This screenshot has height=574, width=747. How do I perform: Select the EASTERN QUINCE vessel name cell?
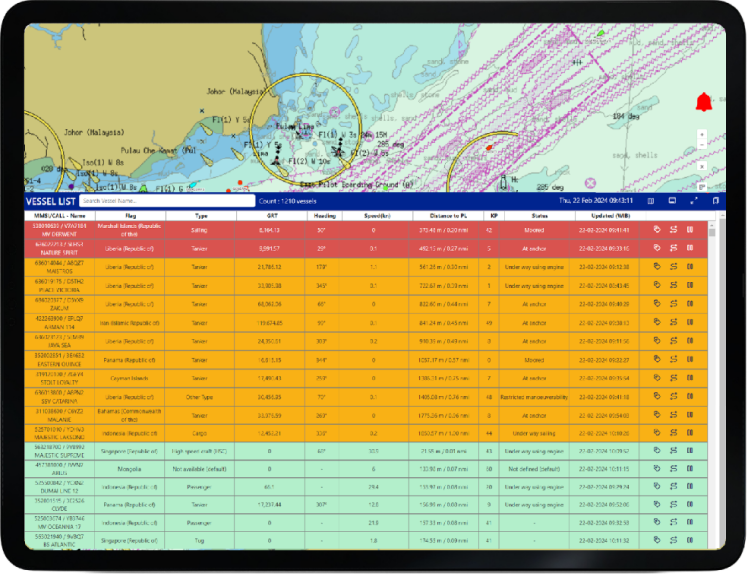click(56, 359)
